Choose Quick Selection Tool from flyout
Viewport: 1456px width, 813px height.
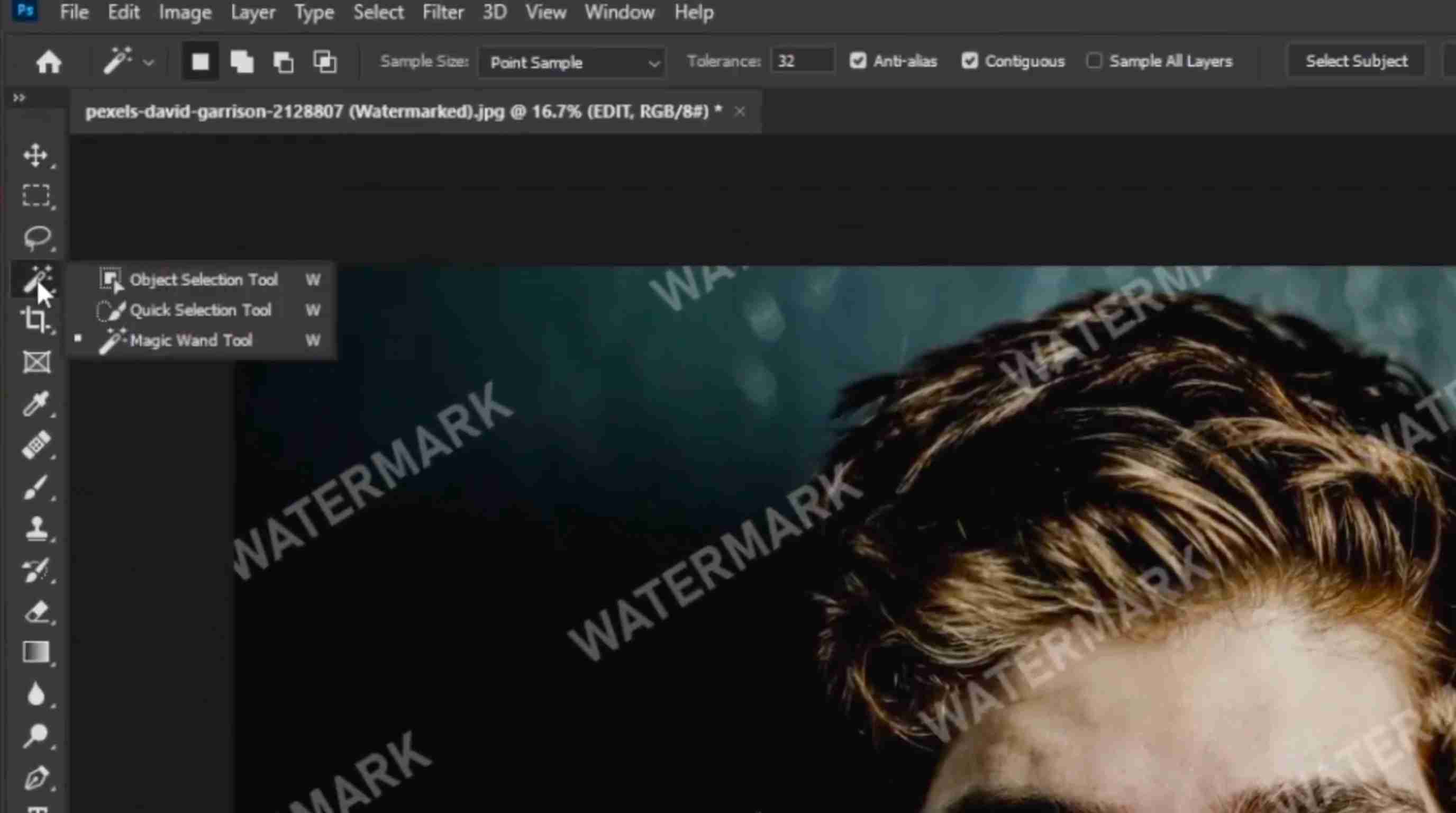(202, 310)
